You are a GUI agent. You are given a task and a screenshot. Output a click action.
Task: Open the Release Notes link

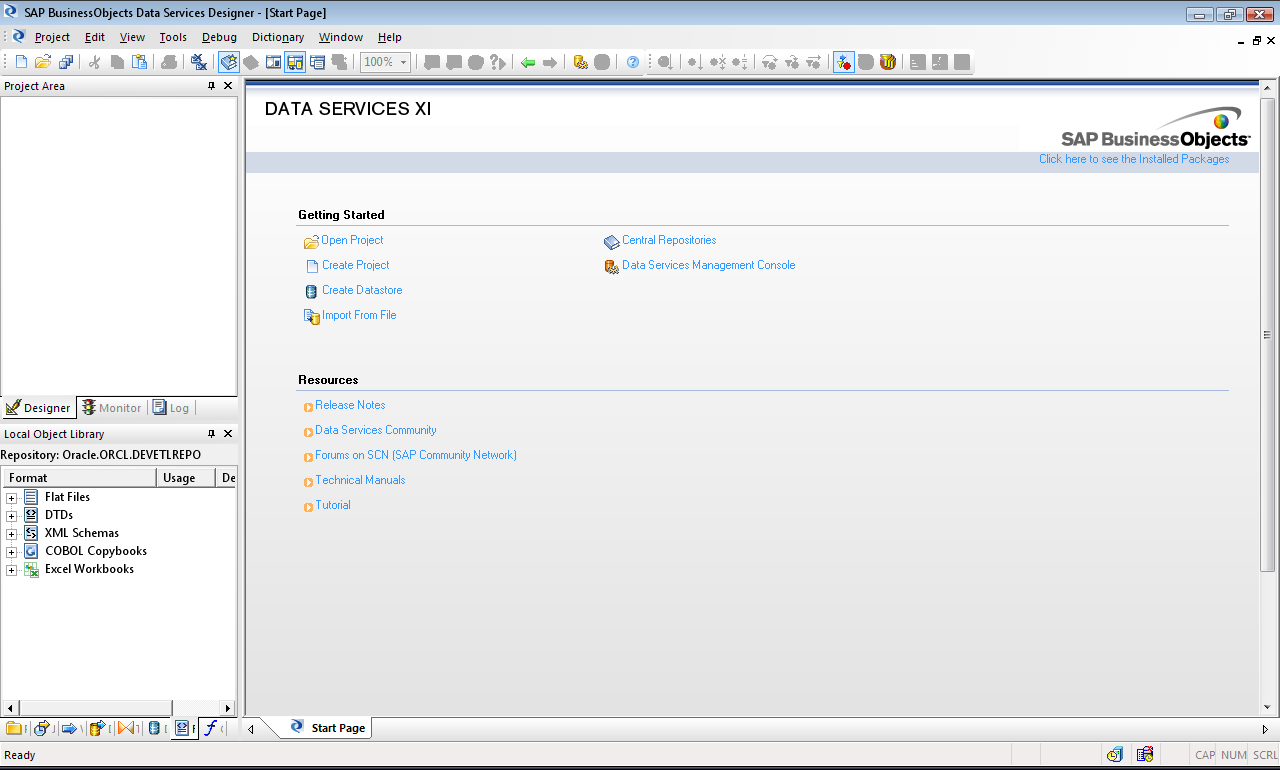click(x=350, y=405)
